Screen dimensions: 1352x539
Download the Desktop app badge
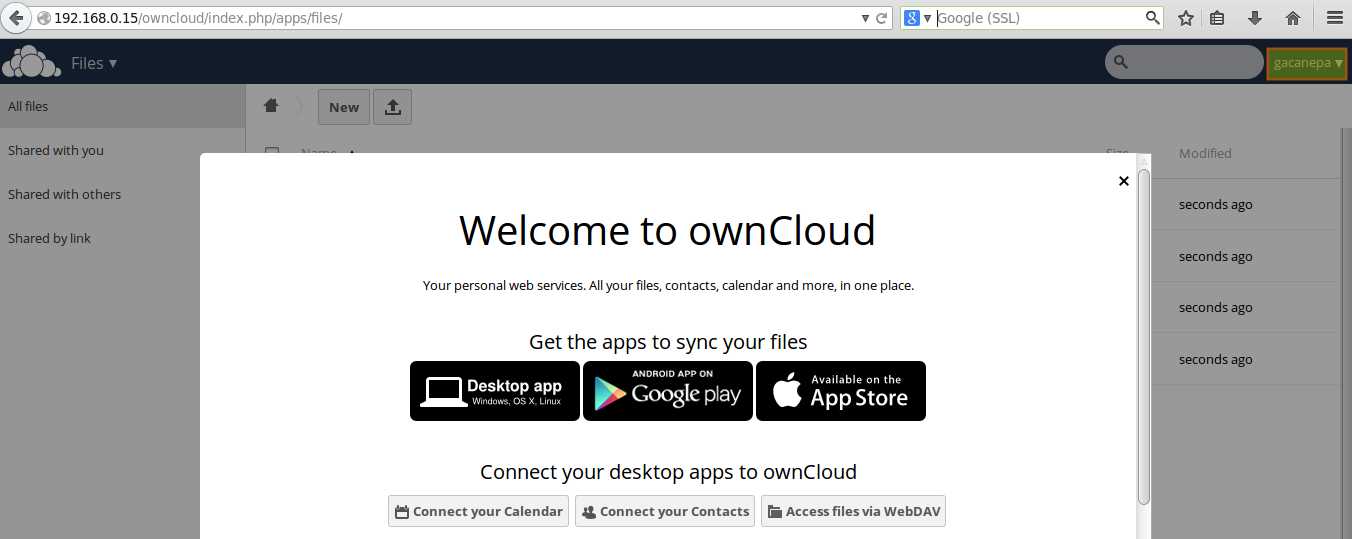495,391
